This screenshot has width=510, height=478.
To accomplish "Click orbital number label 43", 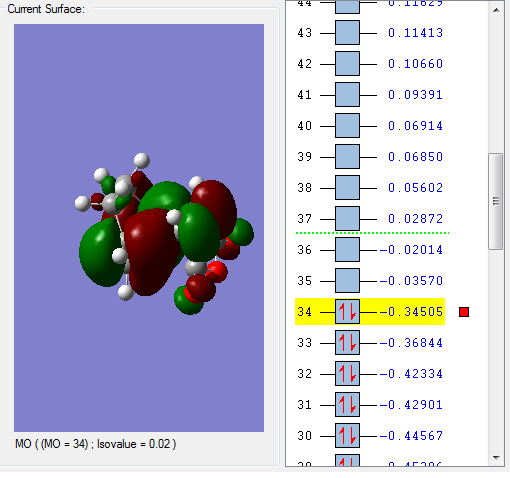I will [304, 33].
